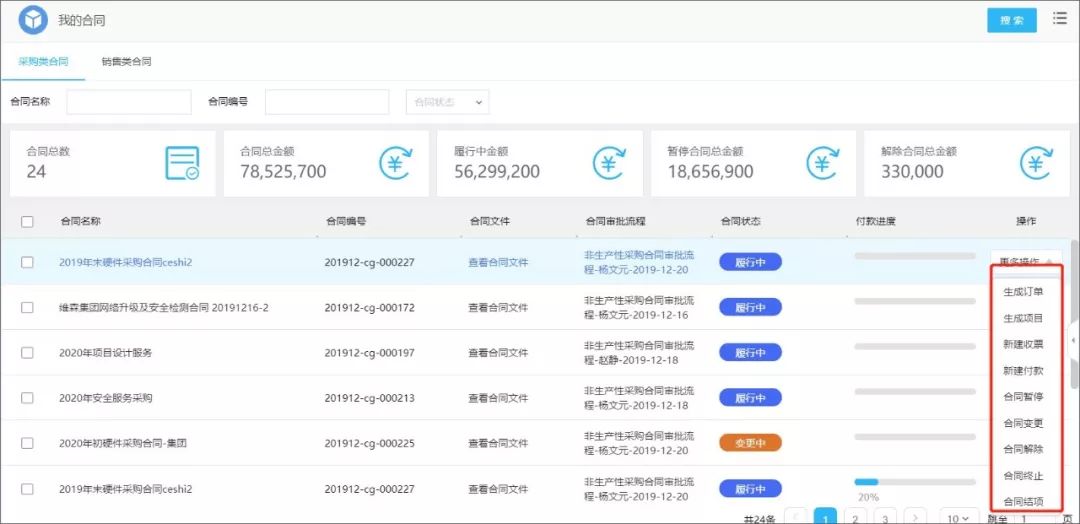Click 履行中 badge in 2020年安全服务采购 row

750,397
